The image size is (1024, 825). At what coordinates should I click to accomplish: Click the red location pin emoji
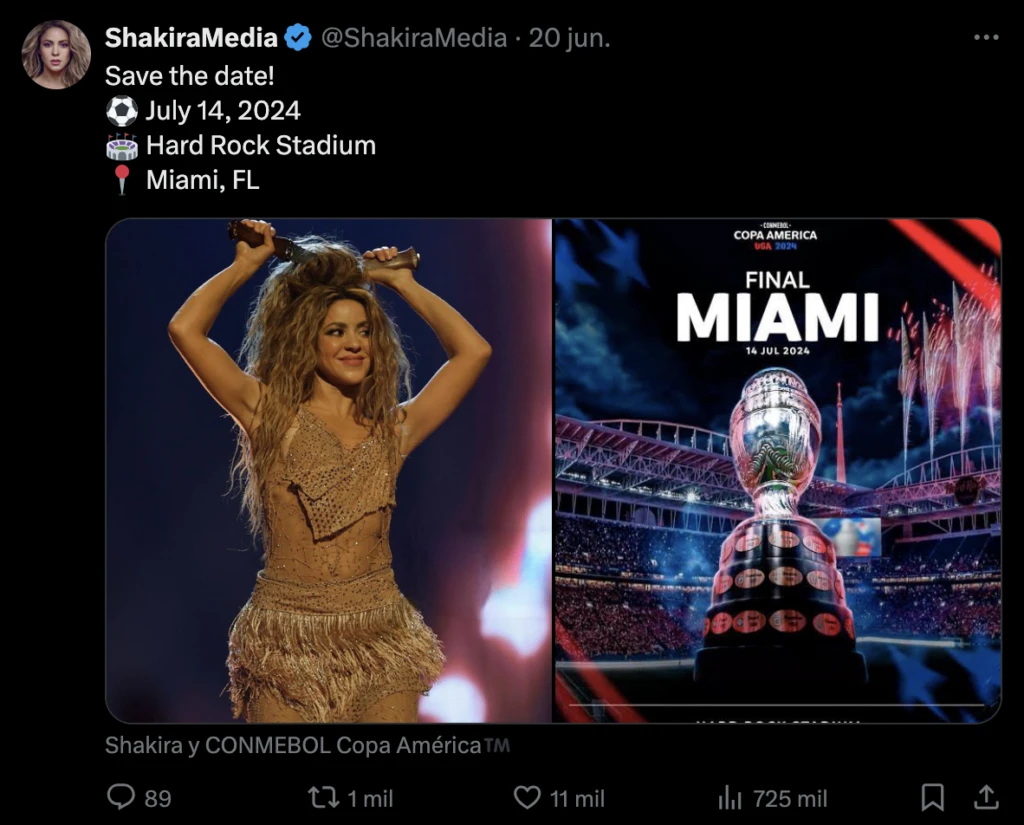point(121,180)
